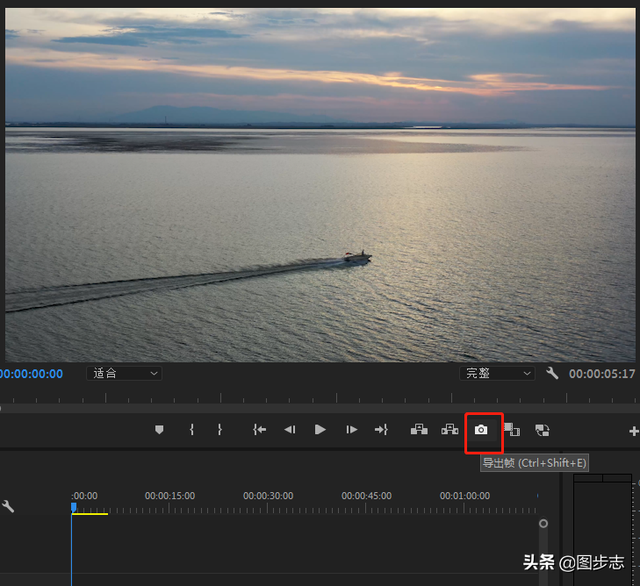Toggle the comparison view icon
Screen dimensions: 640x586
(512, 430)
